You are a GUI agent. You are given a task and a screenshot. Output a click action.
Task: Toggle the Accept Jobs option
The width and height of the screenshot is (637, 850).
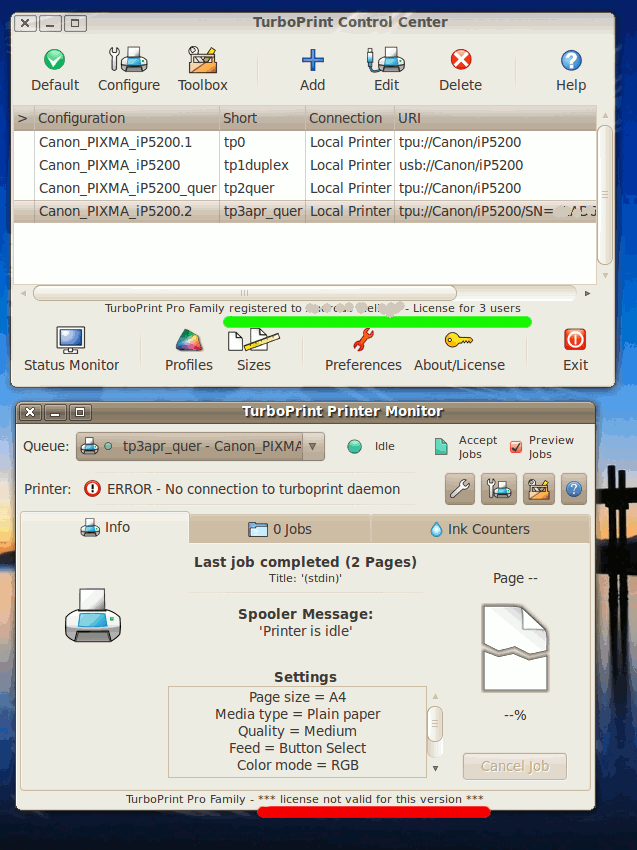[442, 447]
